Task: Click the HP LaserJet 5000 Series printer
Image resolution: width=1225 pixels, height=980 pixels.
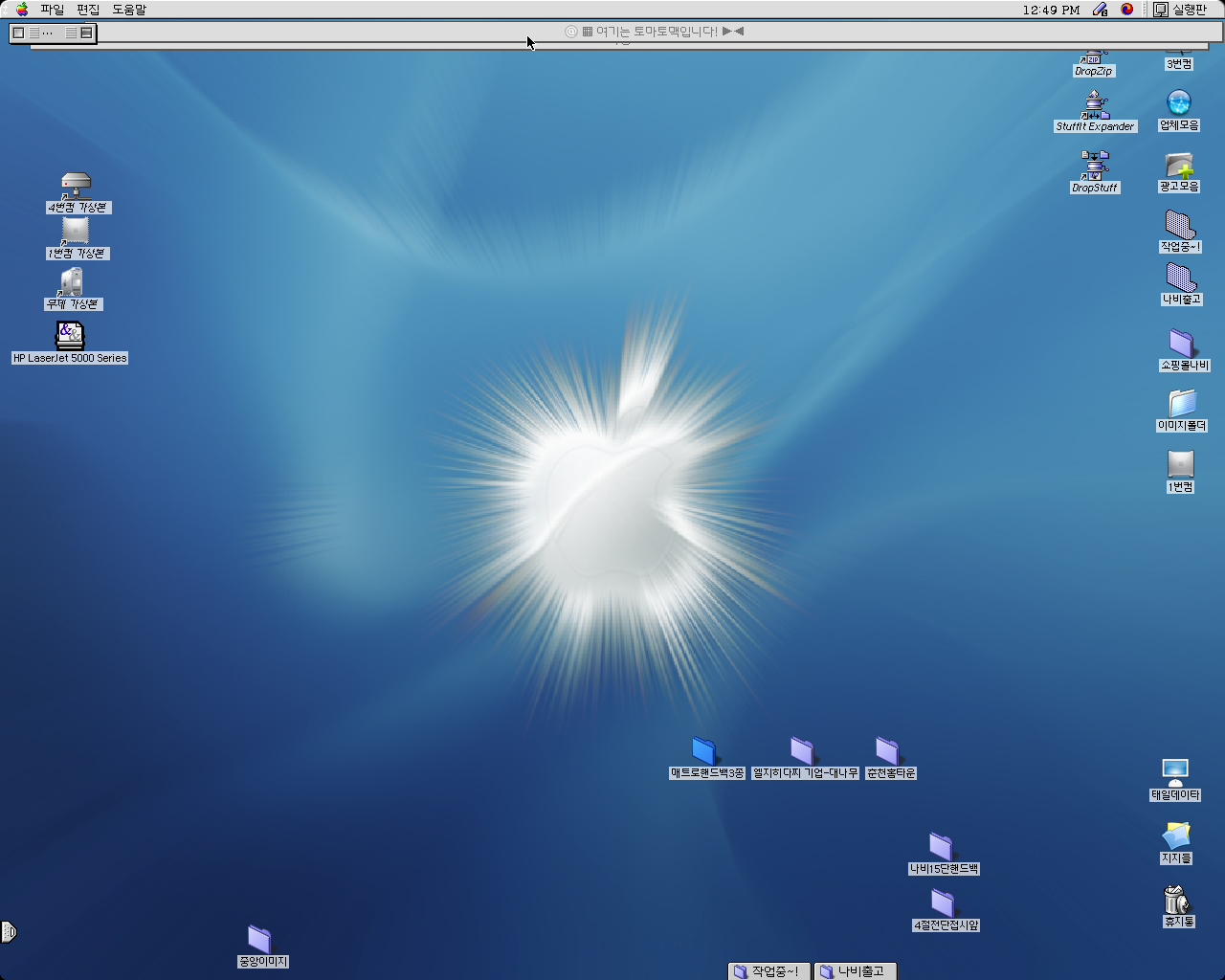Action: coord(70,335)
